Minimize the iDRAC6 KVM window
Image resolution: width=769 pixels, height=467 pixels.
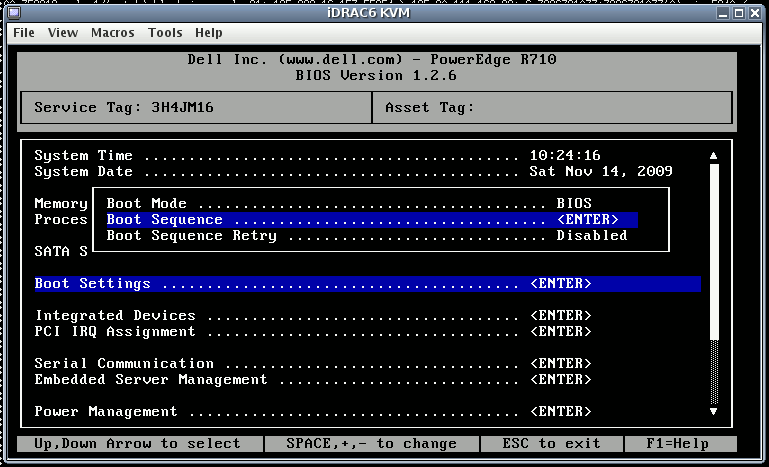click(x=723, y=13)
